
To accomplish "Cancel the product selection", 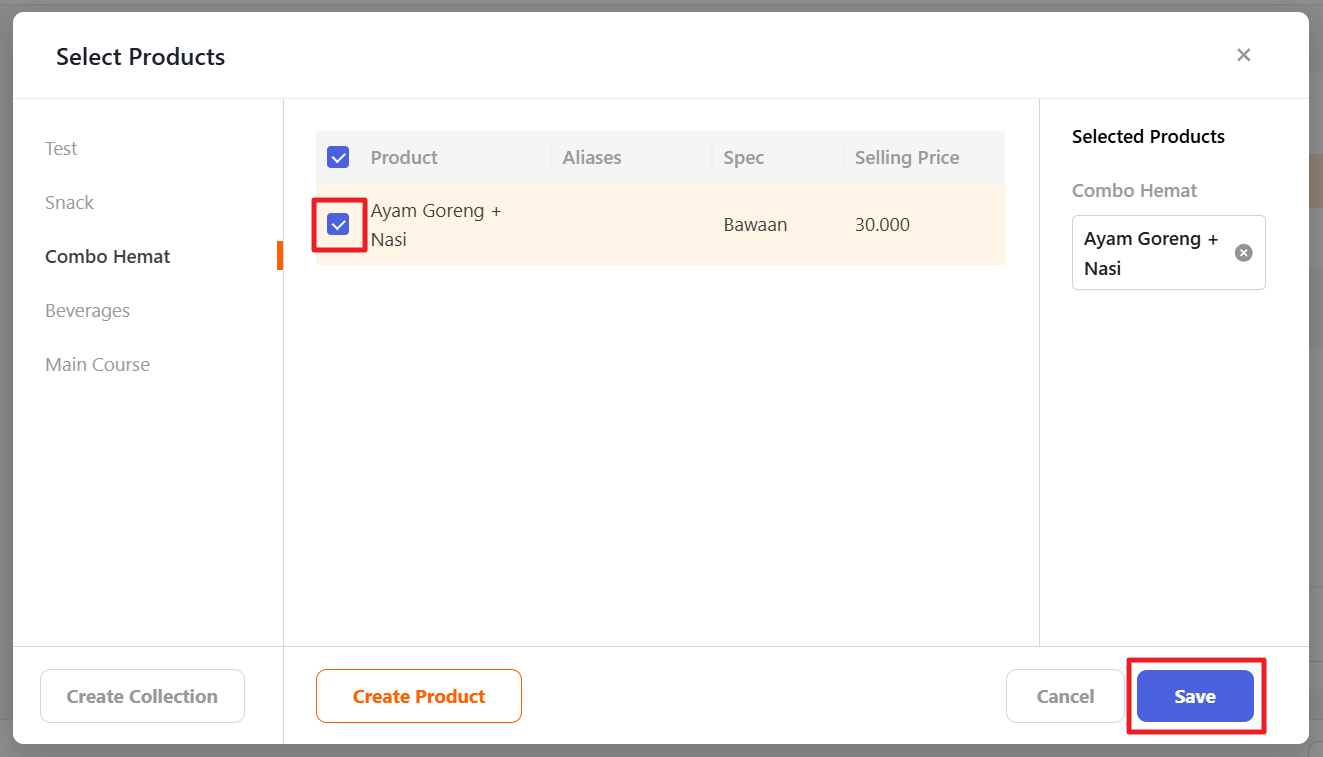I will tap(1065, 696).
